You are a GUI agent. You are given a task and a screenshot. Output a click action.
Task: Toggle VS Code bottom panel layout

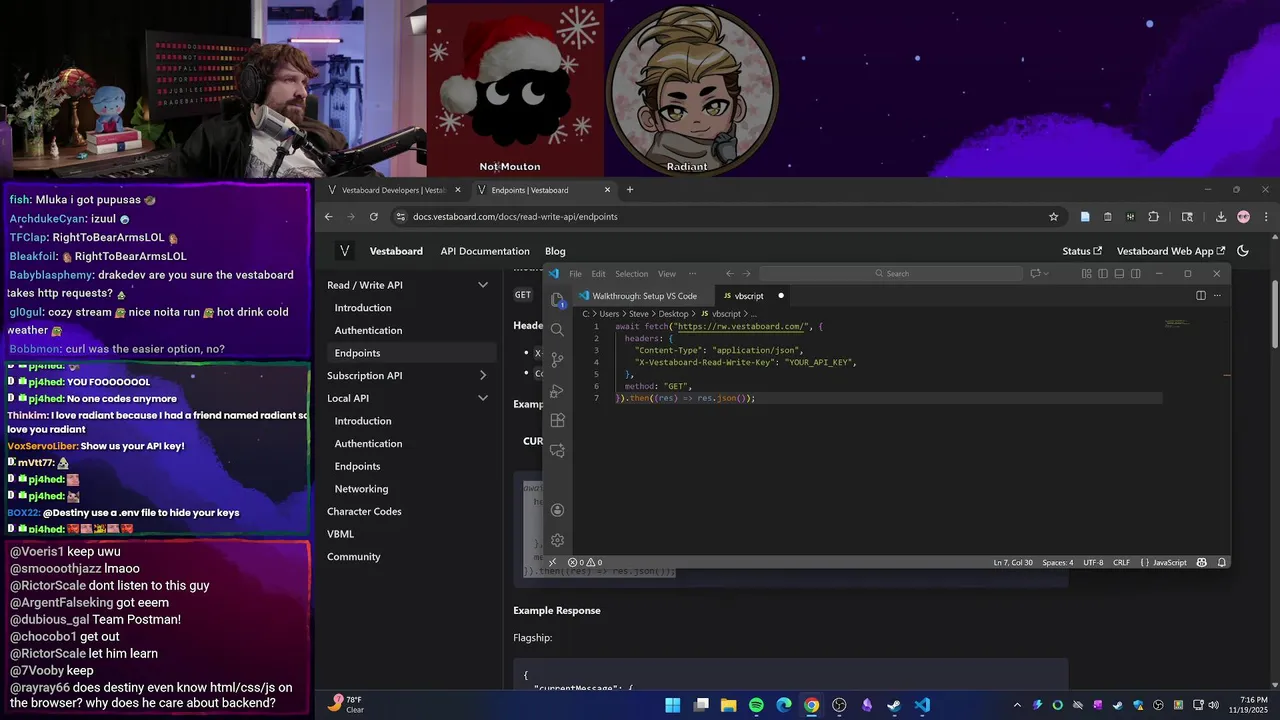tap(1119, 273)
